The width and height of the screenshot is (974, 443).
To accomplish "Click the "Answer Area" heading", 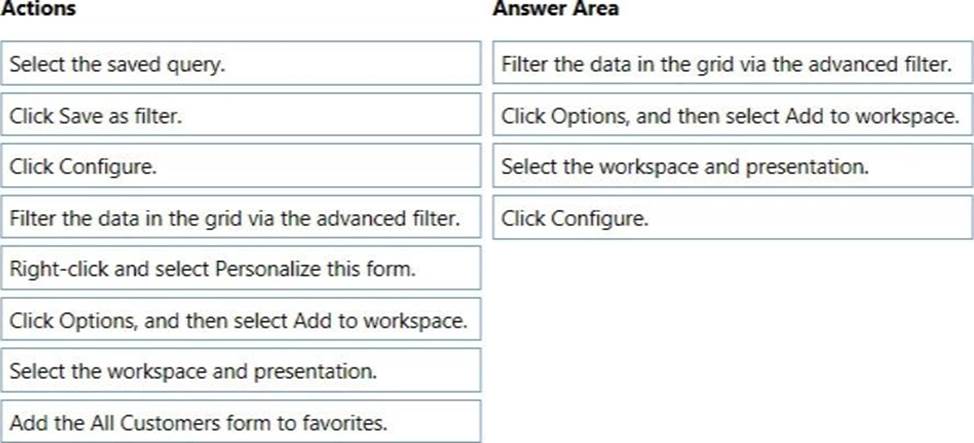I will tap(555, 9).
